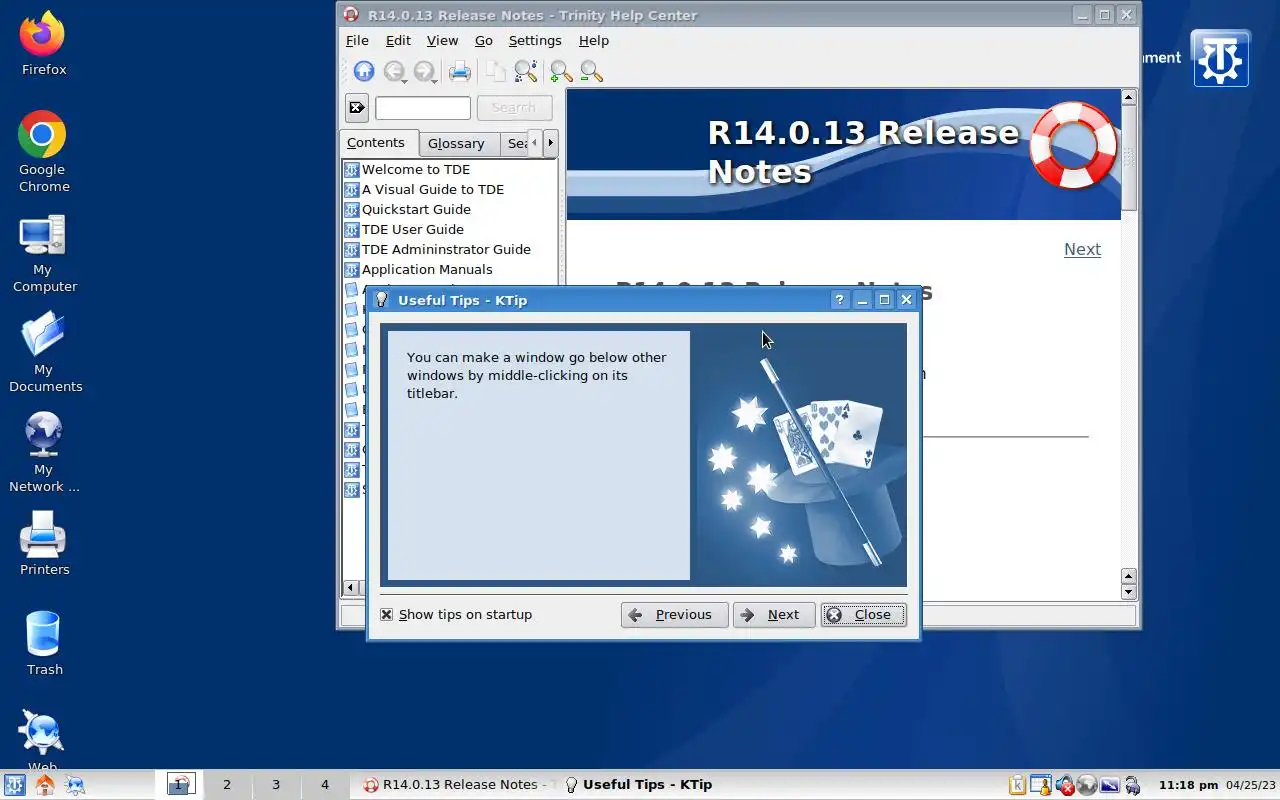Click the Next tip button in KTip
1280x800 pixels.
[x=773, y=615]
